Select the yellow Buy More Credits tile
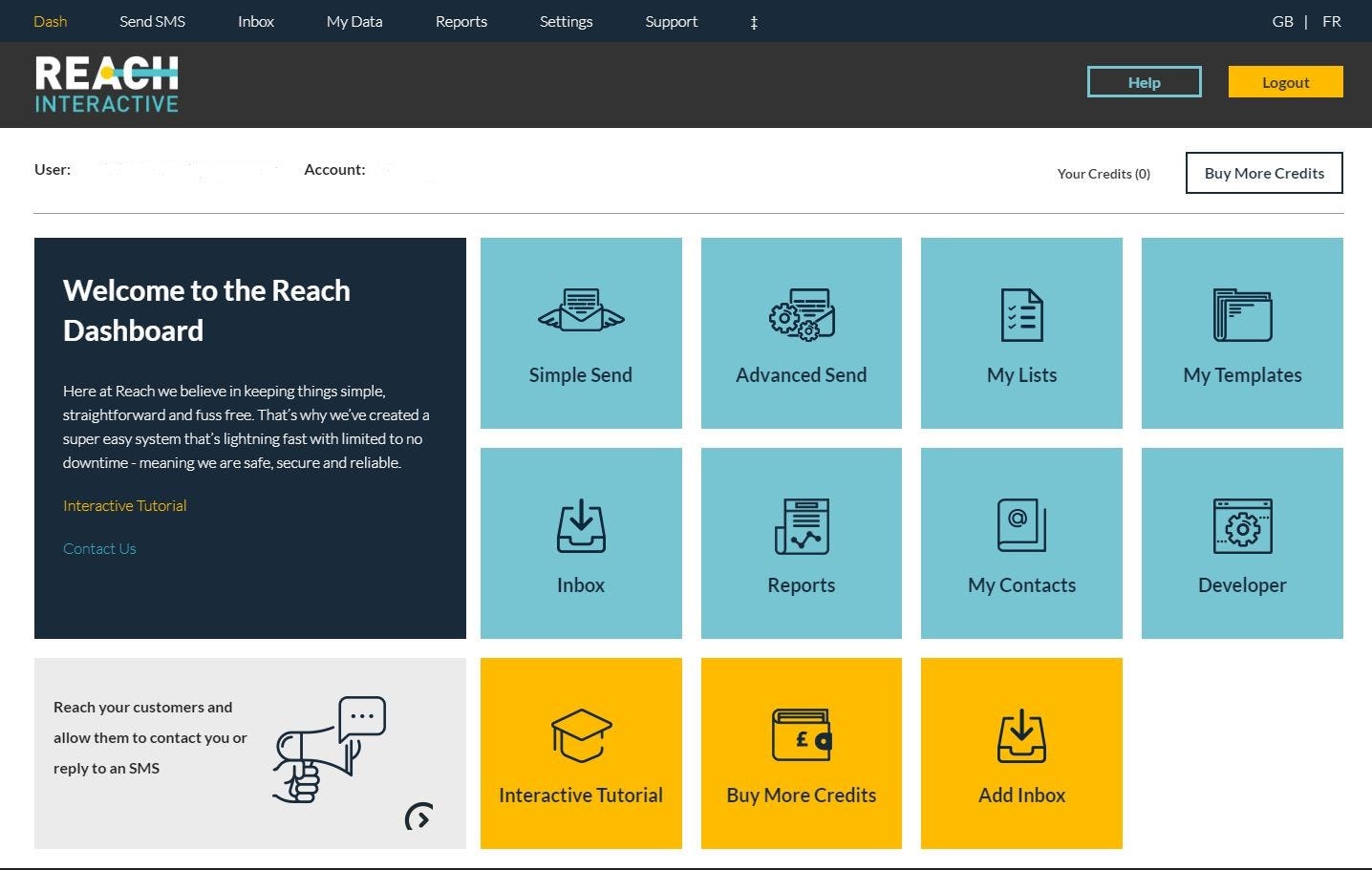The image size is (1372, 870). [x=801, y=753]
